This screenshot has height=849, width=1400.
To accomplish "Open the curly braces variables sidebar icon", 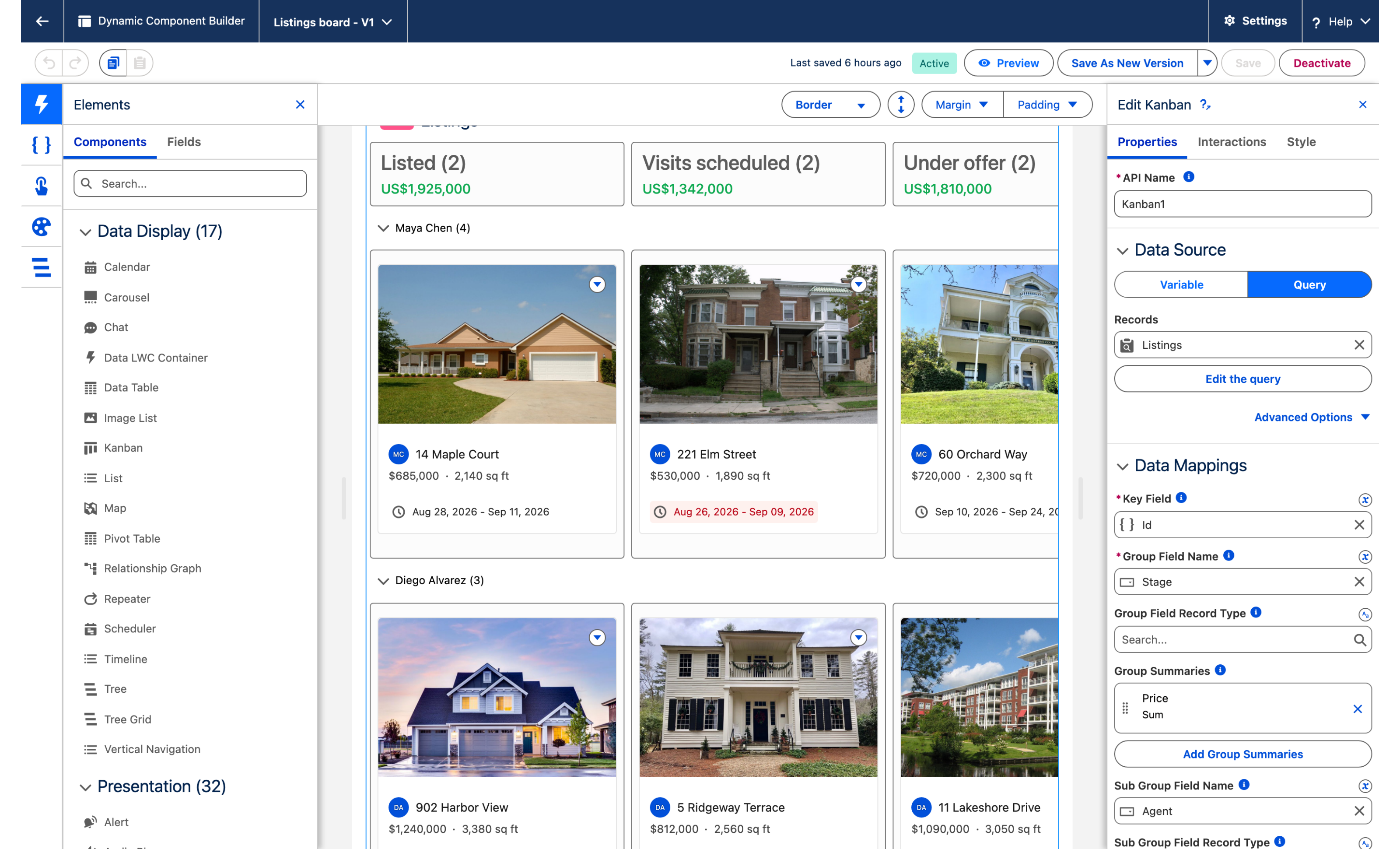I will click(x=42, y=145).
